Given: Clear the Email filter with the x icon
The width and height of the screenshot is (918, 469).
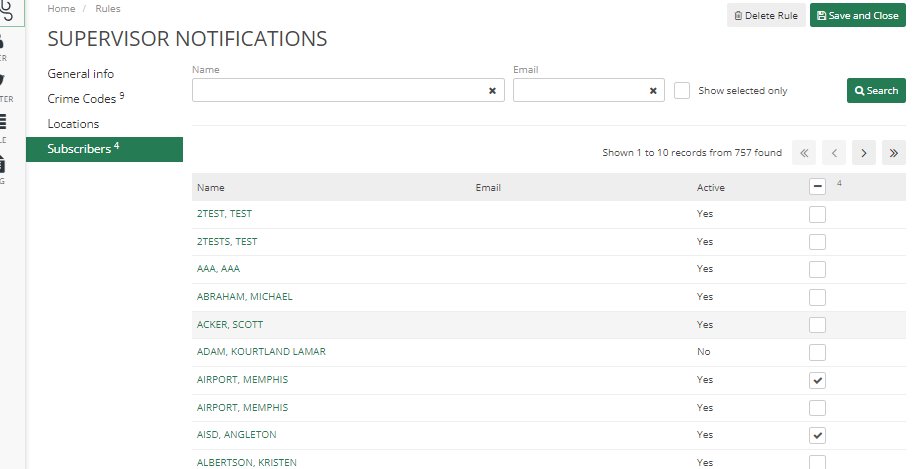Looking at the screenshot, I should 653,91.
